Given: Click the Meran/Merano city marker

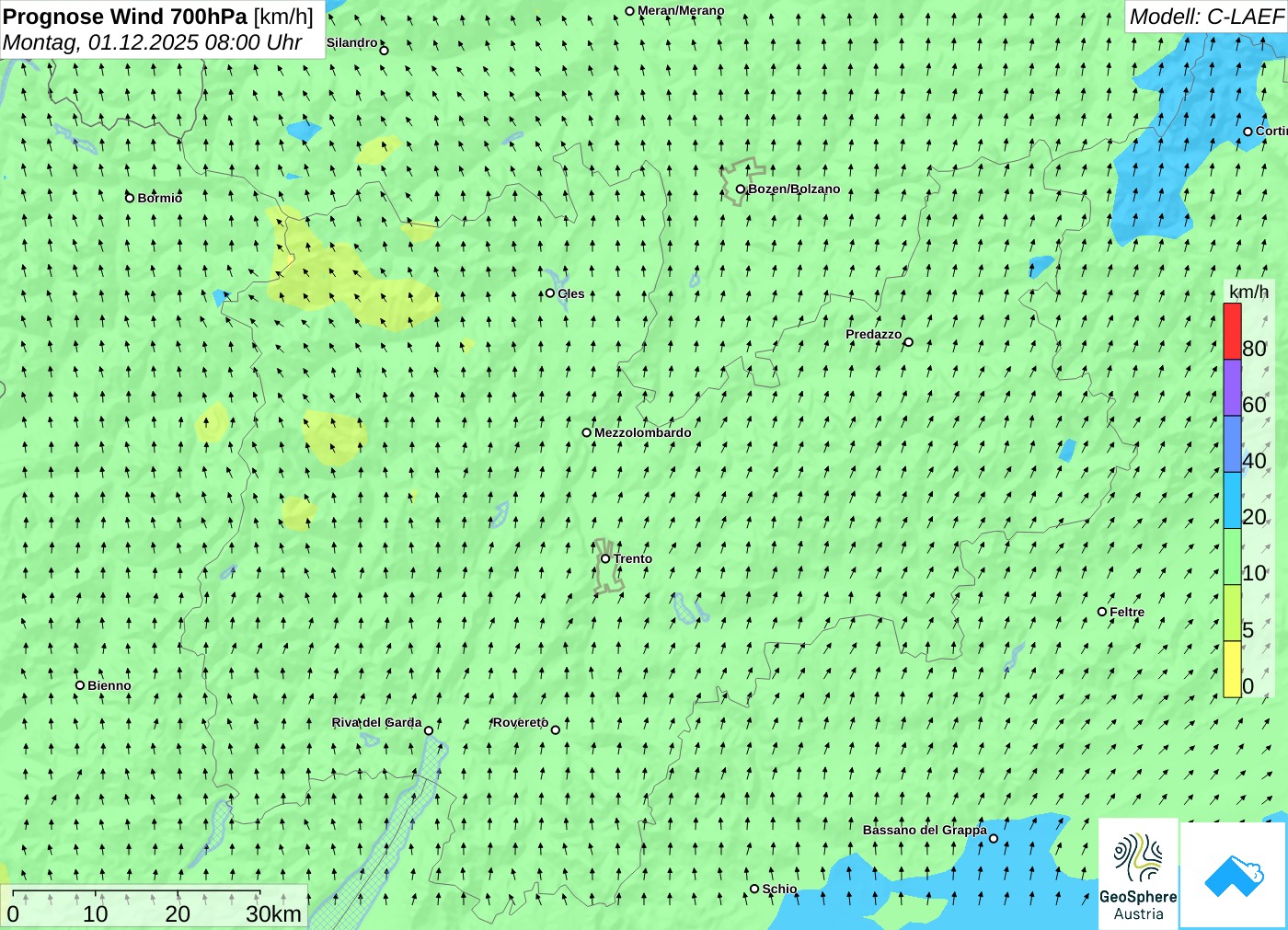Looking at the screenshot, I should (x=629, y=11).
